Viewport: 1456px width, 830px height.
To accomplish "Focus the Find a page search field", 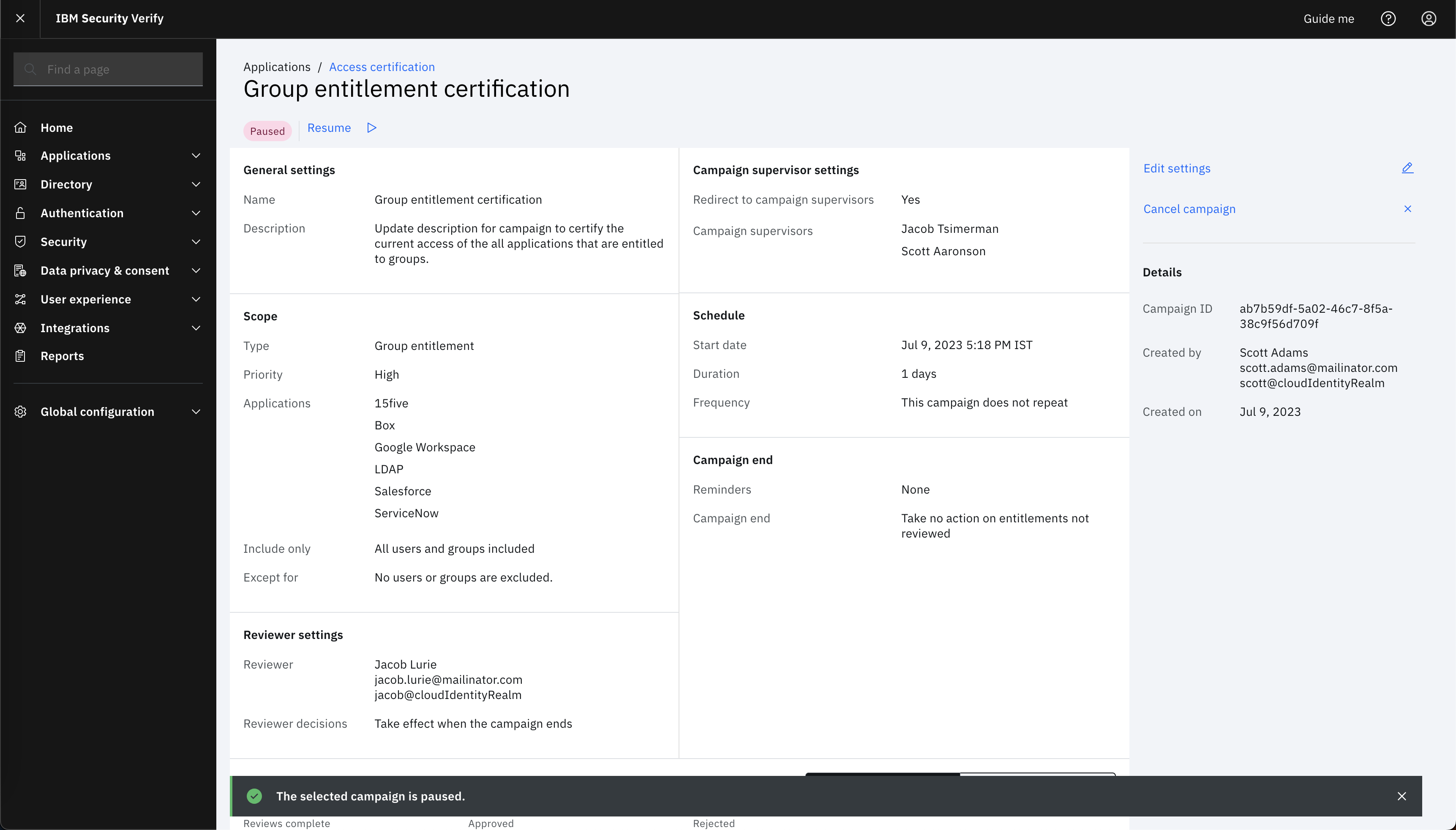I will click(x=108, y=69).
